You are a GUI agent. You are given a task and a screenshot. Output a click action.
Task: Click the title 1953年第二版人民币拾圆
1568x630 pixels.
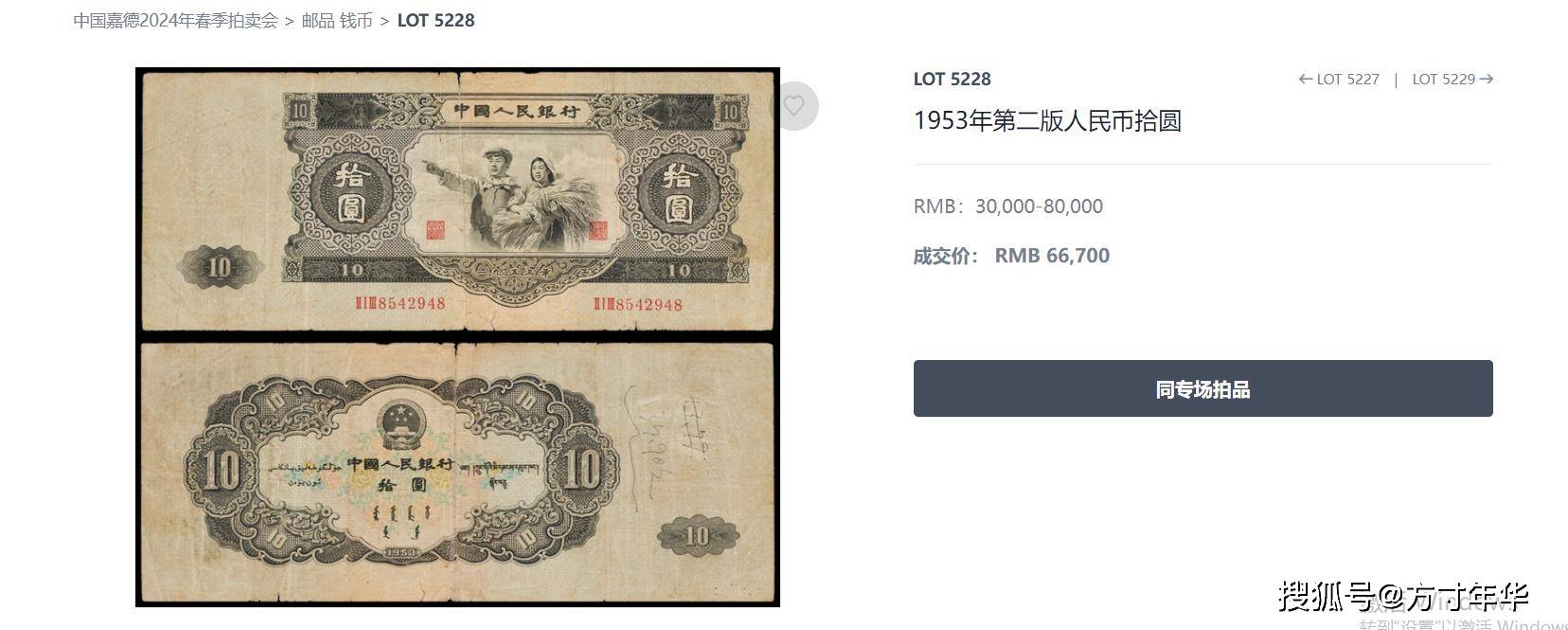(x=1047, y=121)
